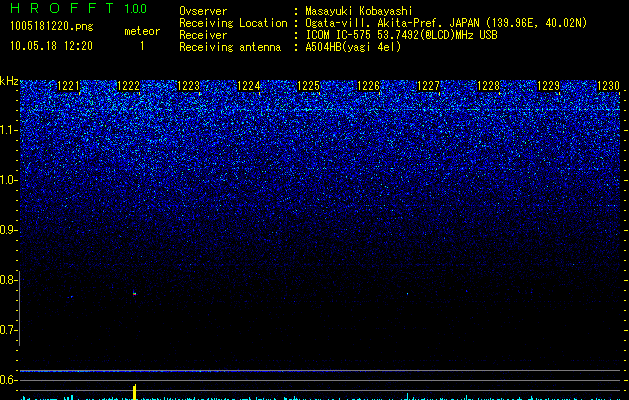Click the 1228 time marker
Screen dimensions: 629x400
point(489,86)
